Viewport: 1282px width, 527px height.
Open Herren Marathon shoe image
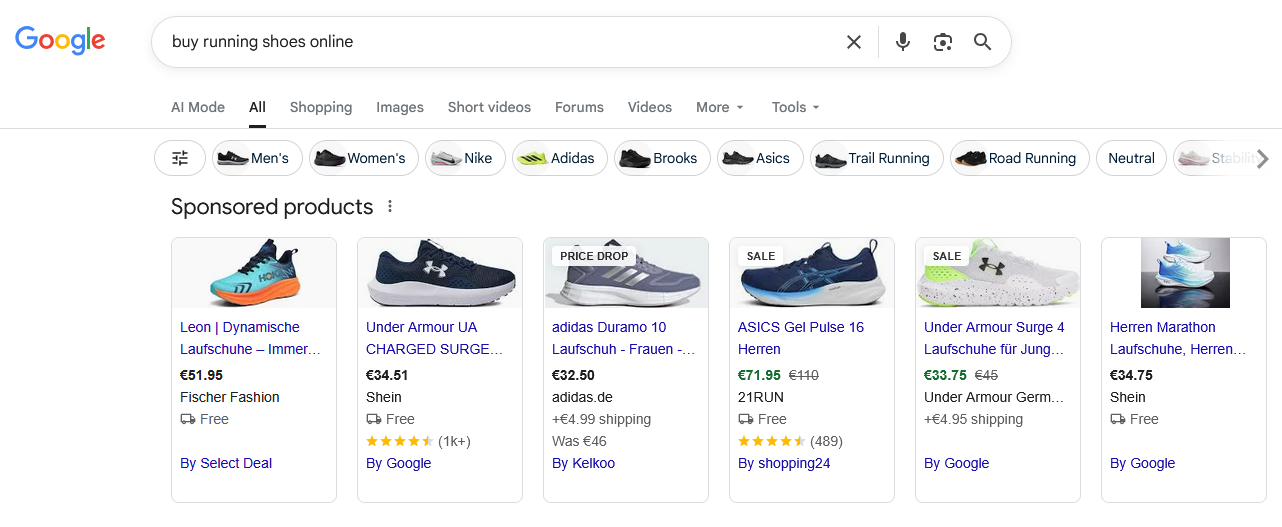pyautogui.click(x=1184, y=272)
